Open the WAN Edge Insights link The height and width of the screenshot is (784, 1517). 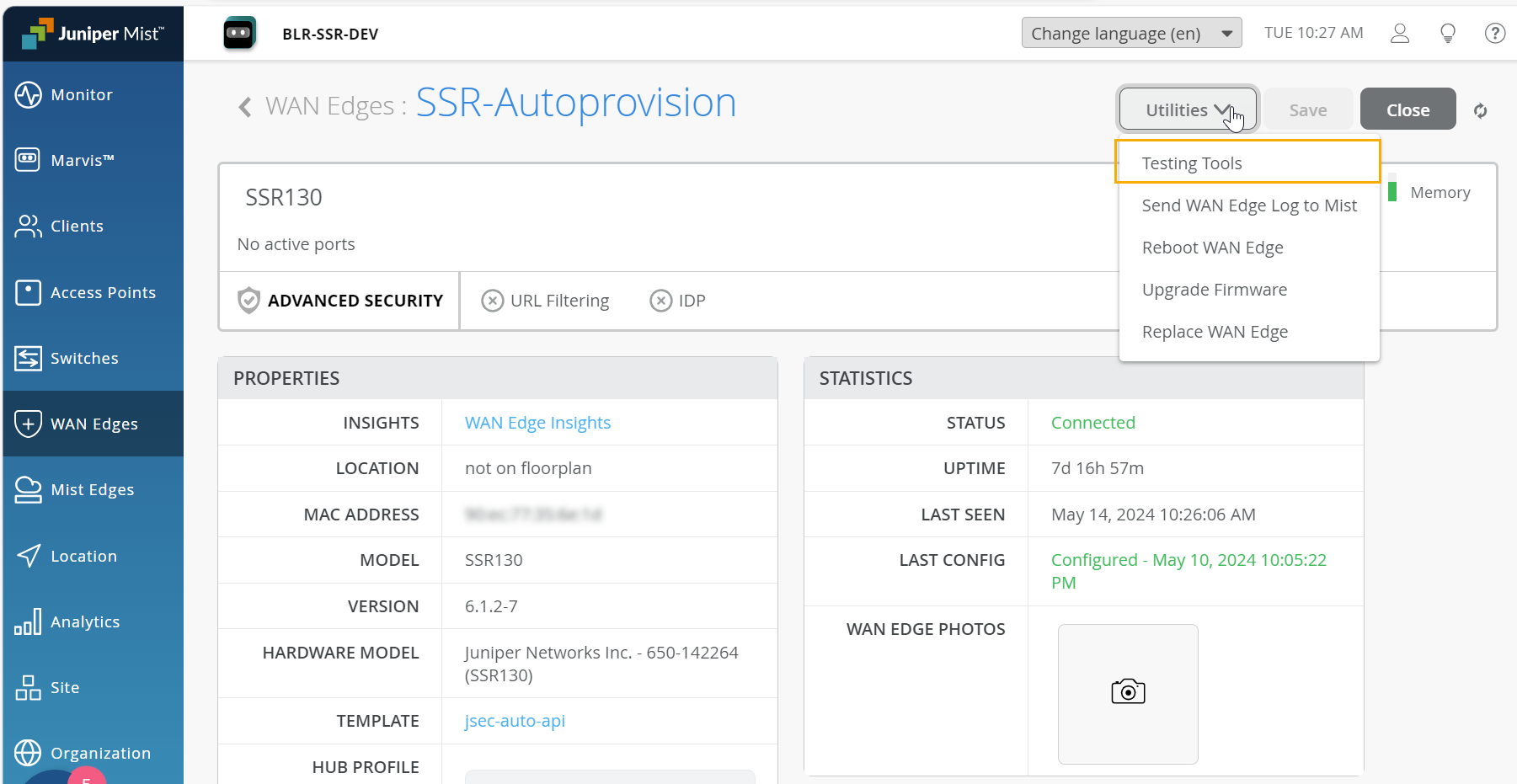click(x=537, y=423)
